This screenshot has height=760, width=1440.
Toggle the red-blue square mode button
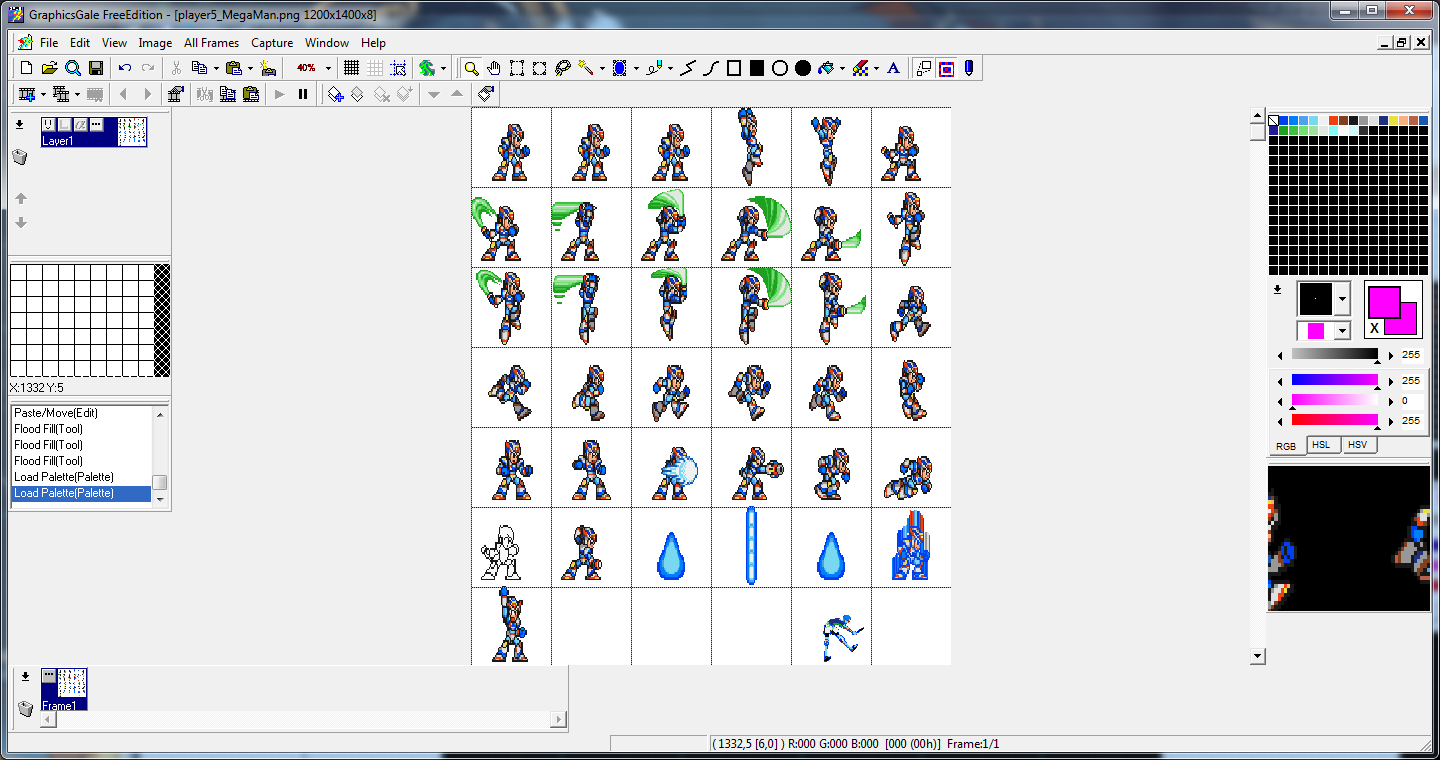(x=946, y=68)
